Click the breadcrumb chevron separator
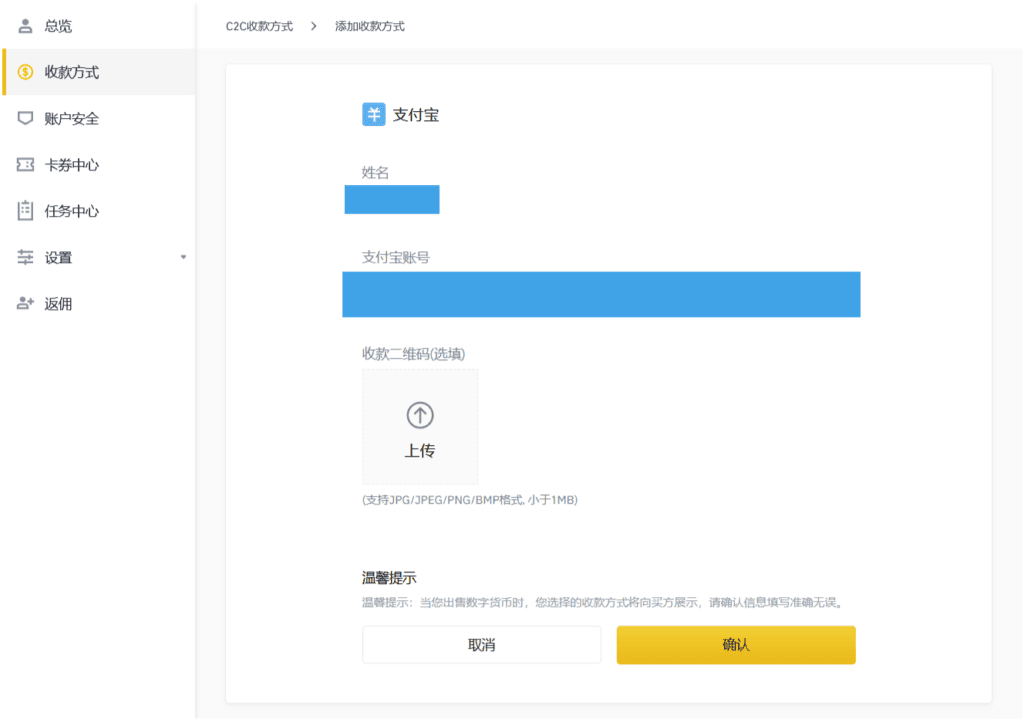Screen dimensions: 1024x719 pos(314,26)
